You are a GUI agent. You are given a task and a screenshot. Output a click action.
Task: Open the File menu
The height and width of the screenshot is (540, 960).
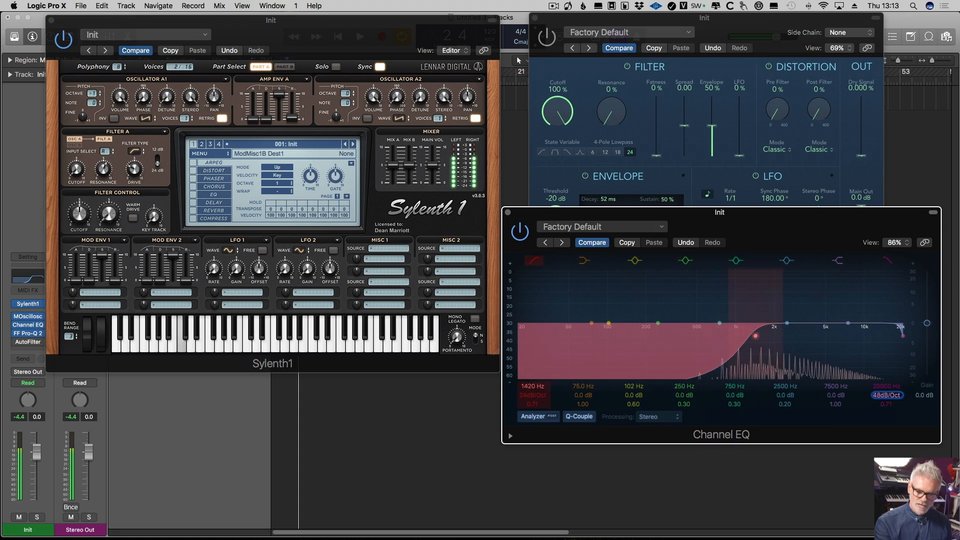(x=81, y=6)
